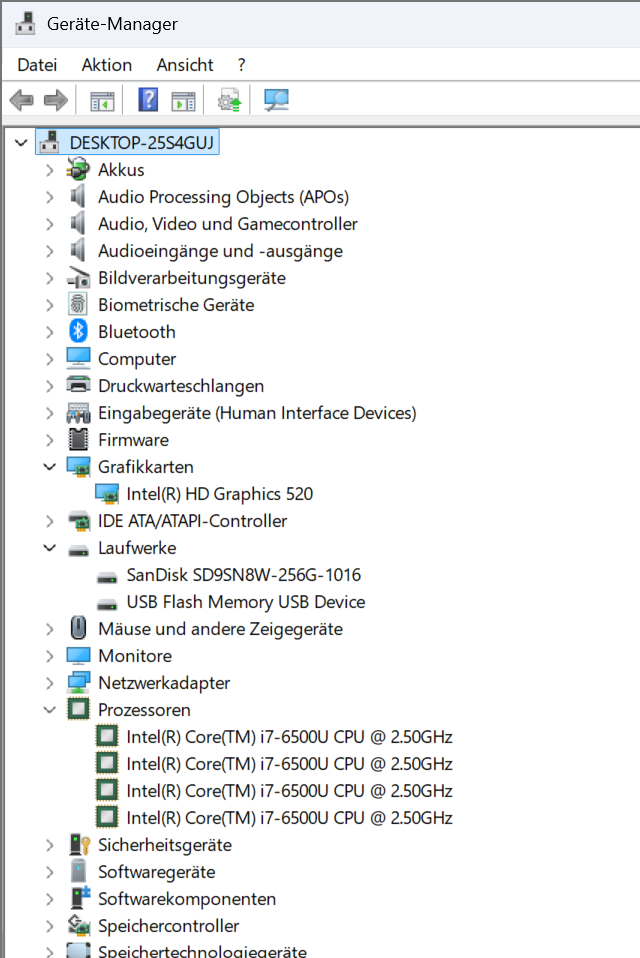Click the Firmware chip icon

(78, 439)
